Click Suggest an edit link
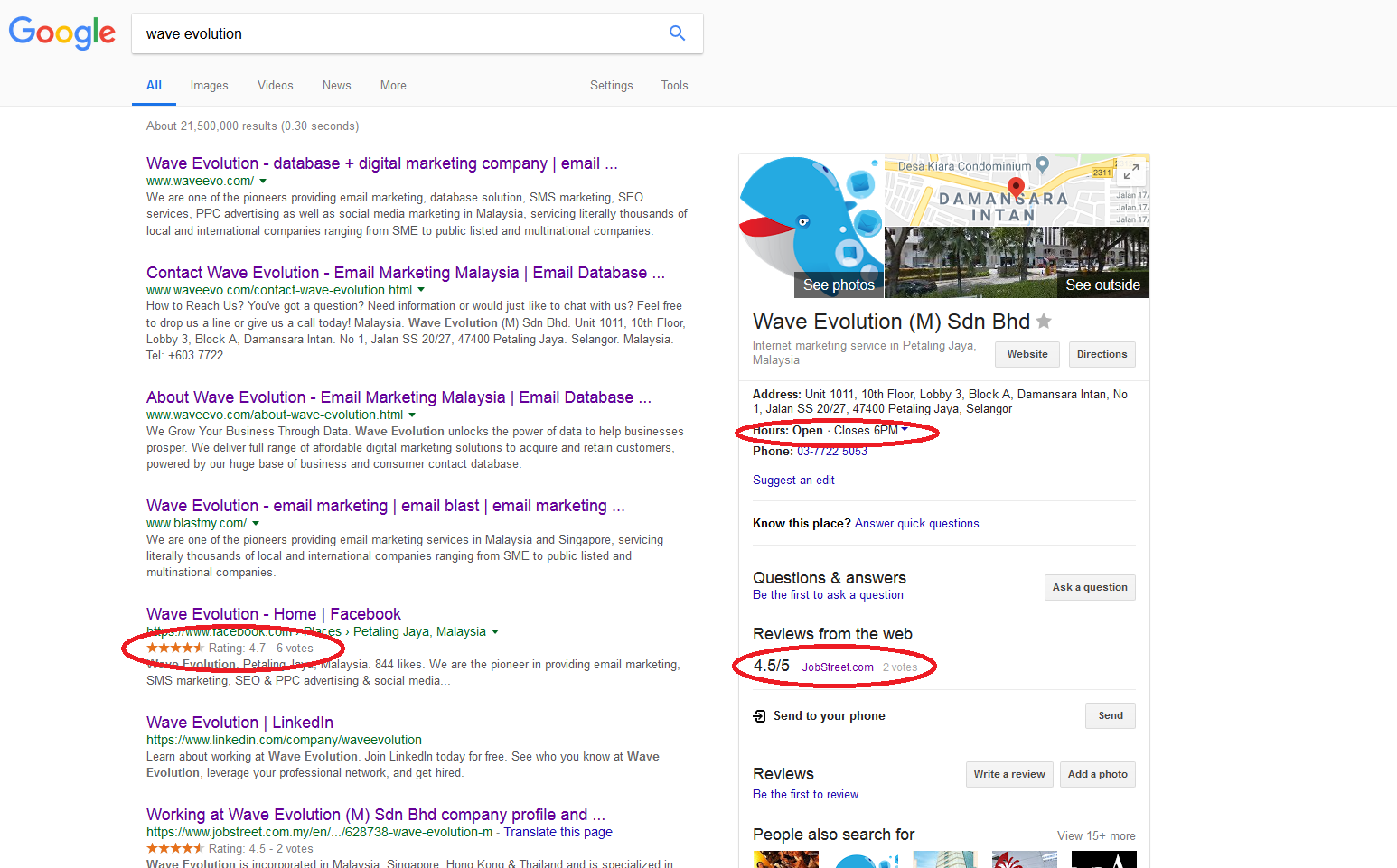 pos(793,481)
